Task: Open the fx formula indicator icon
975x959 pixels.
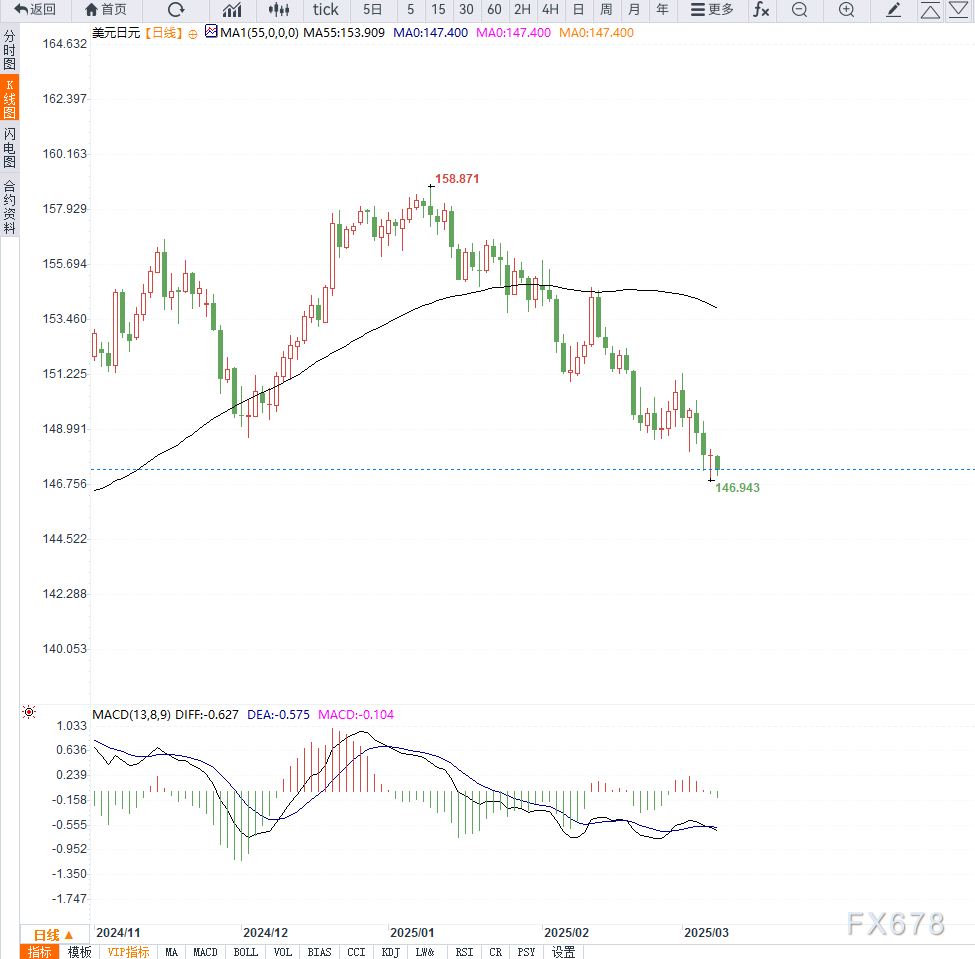Action: 760,9
